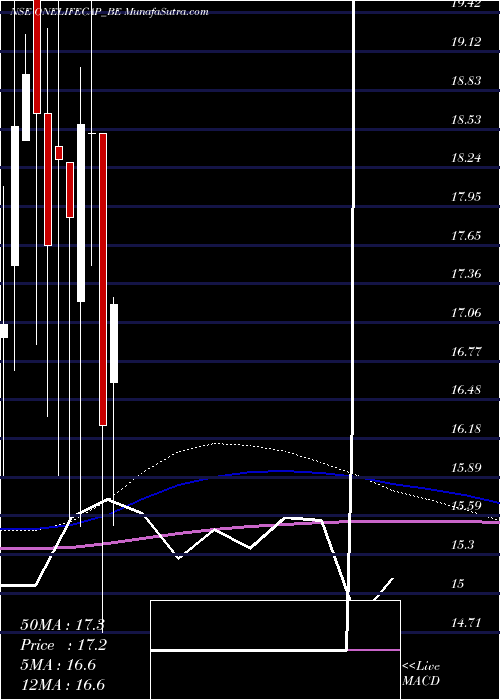
Task: Click the 15.89 price axis label
Action: [x=466, y=467]
